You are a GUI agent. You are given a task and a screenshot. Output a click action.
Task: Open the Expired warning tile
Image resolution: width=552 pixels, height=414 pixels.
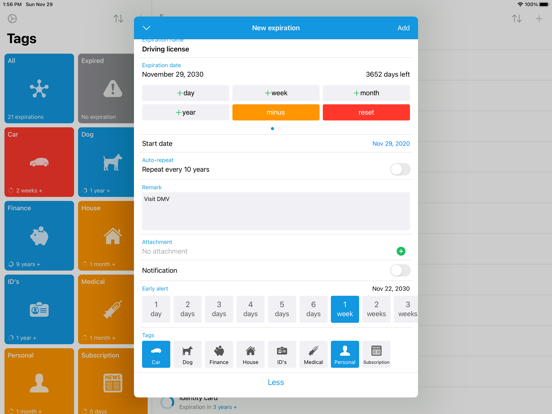coord(106,88)
